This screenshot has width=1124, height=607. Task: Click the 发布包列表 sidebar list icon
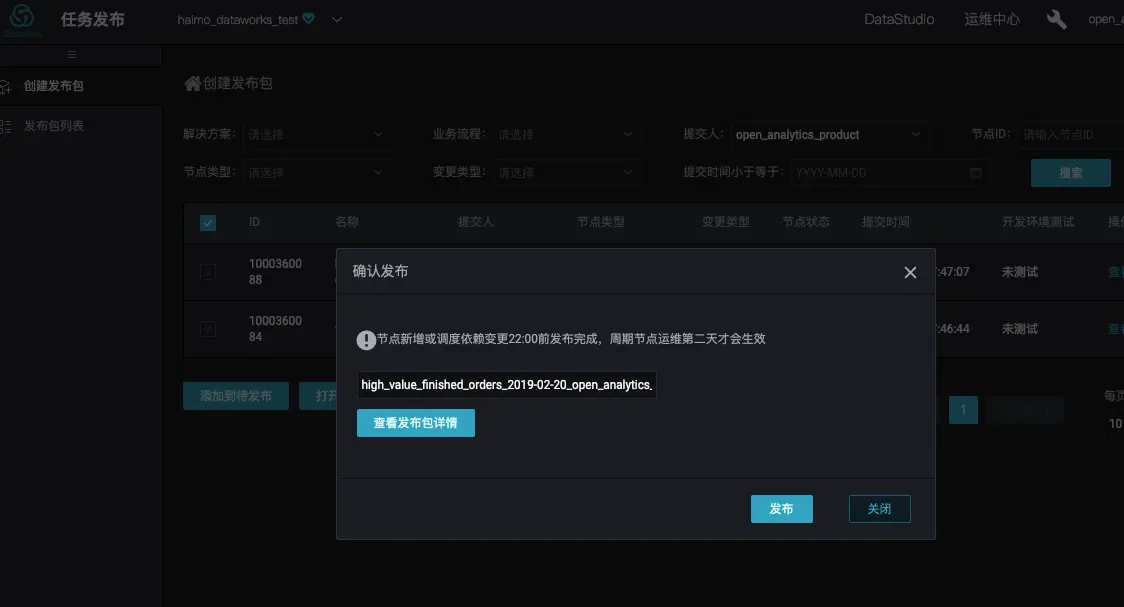[5, 127]
